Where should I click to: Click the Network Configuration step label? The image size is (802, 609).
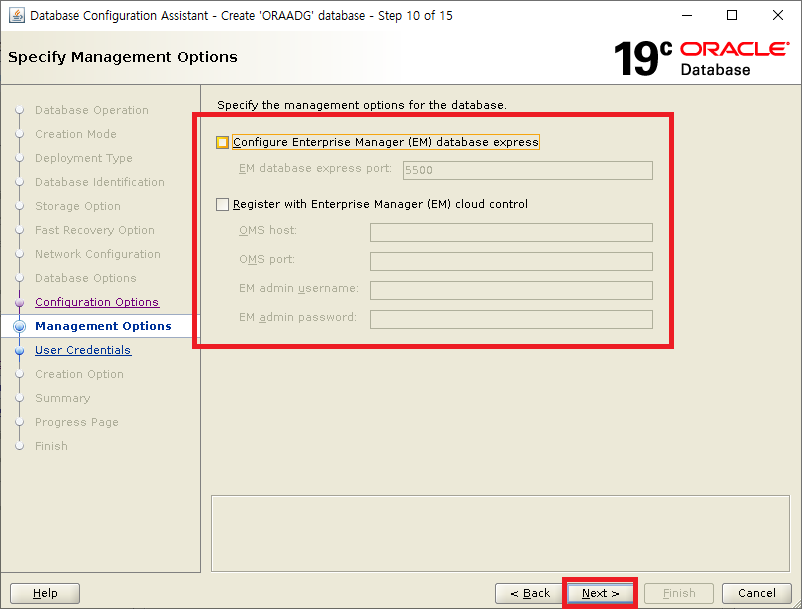98,255
